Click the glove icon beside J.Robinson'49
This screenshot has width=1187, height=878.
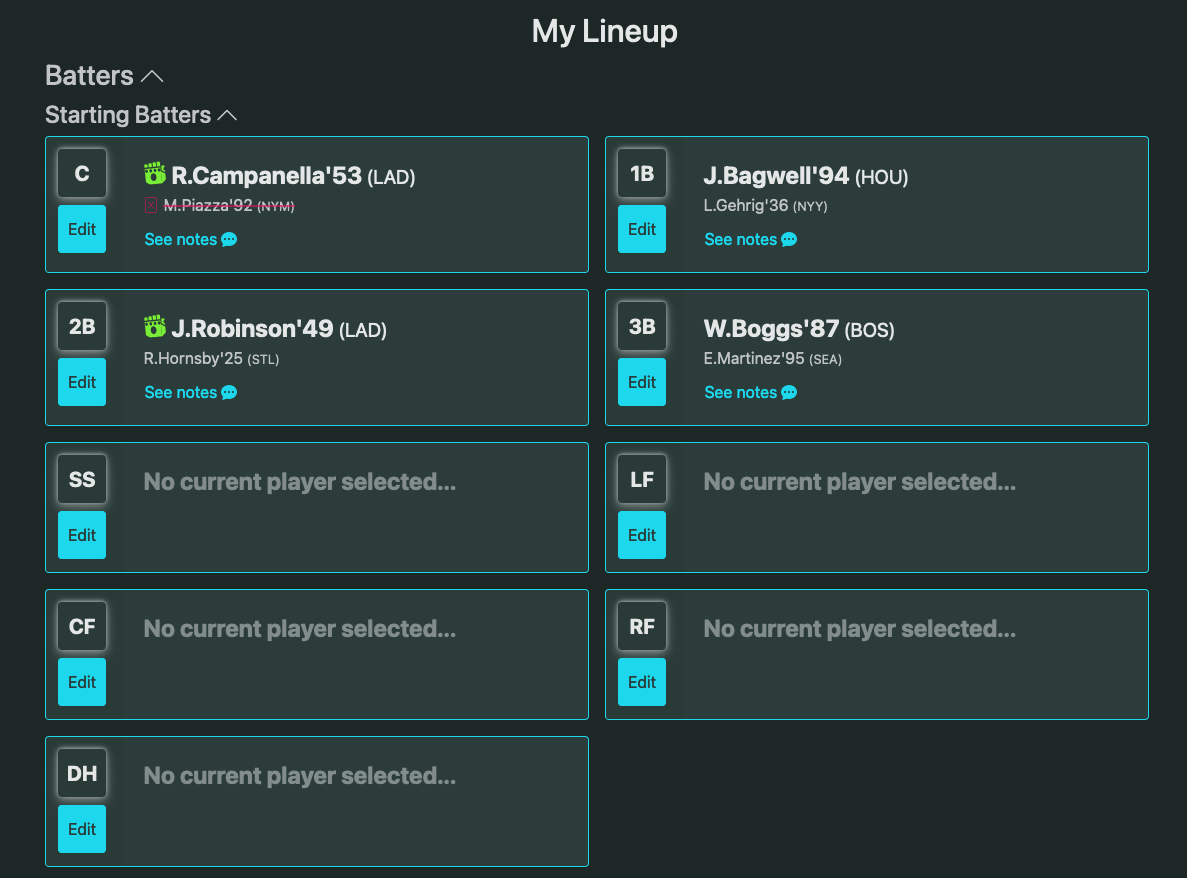click(154, 327)
